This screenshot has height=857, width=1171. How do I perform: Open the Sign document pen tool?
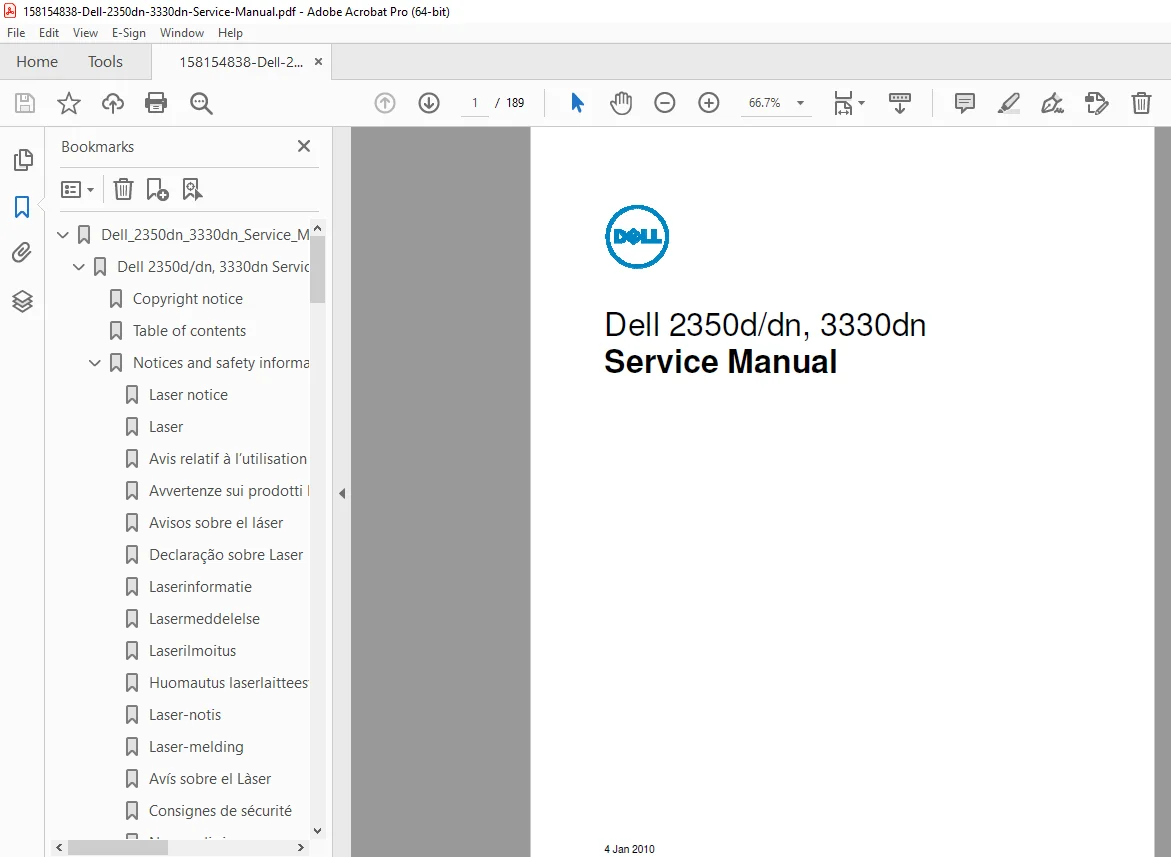click(x=1053, y=103)
